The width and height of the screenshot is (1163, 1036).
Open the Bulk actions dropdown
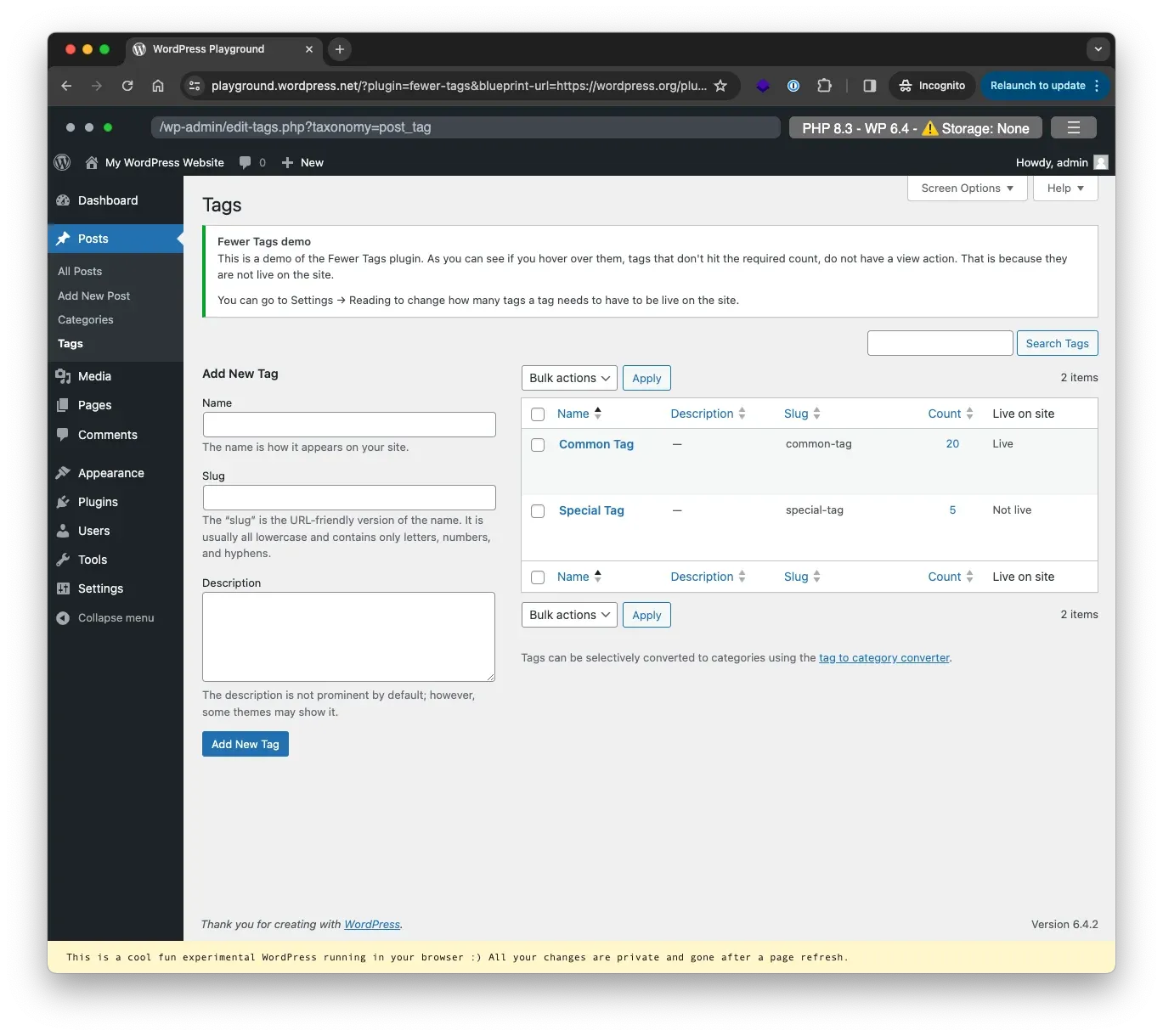[x=568, y=378]
